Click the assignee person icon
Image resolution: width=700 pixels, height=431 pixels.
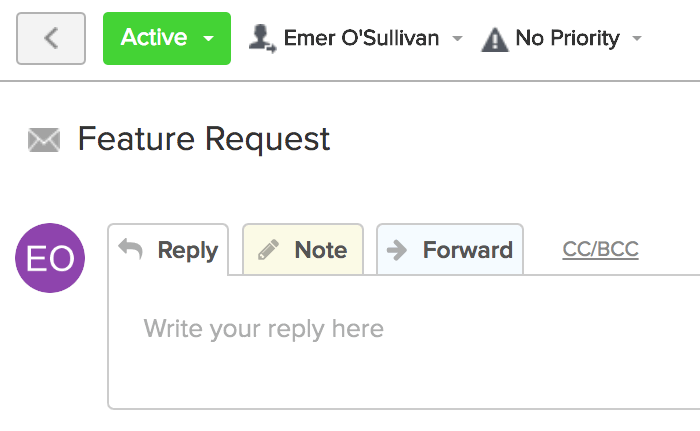pos(262,39)
